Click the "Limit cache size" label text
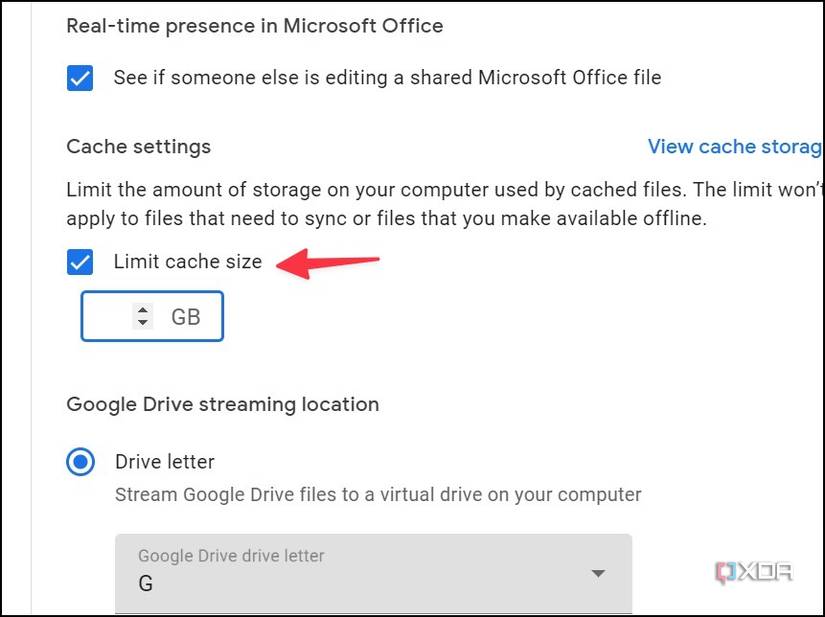 click(188, 263)
